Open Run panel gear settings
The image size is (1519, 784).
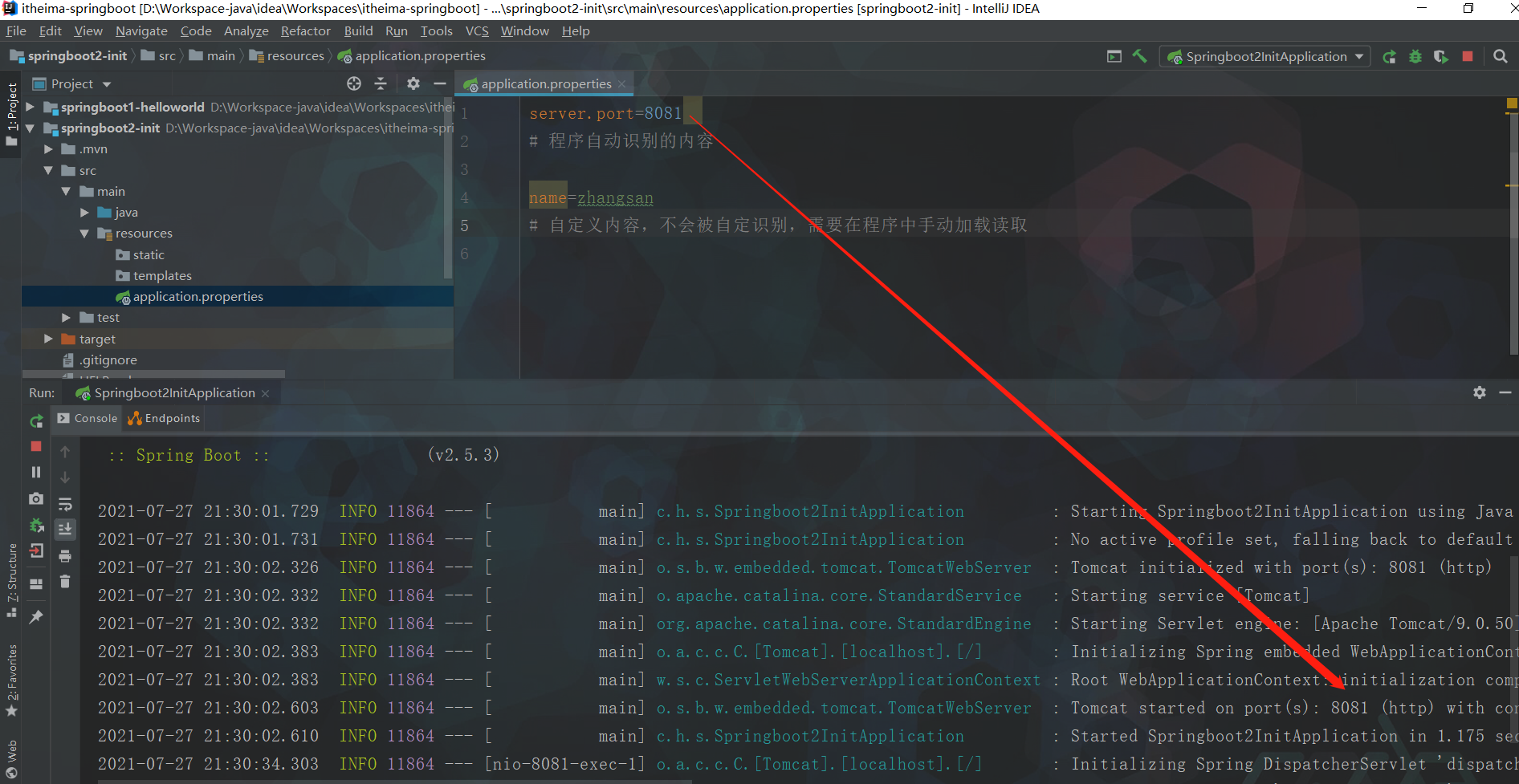(x=1480, y=392)
